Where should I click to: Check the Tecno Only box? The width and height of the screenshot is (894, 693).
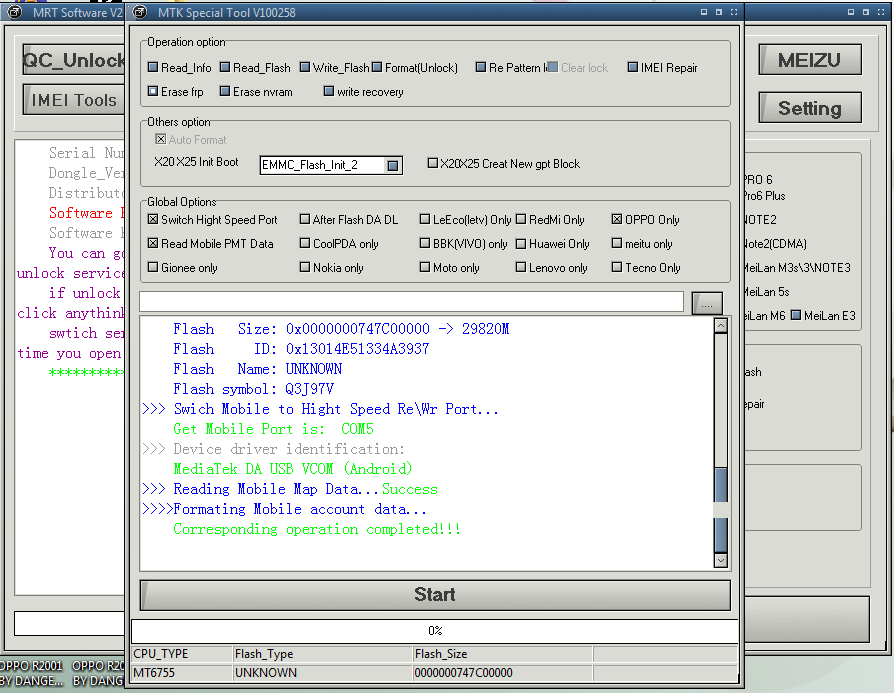[x=617, y=267]
